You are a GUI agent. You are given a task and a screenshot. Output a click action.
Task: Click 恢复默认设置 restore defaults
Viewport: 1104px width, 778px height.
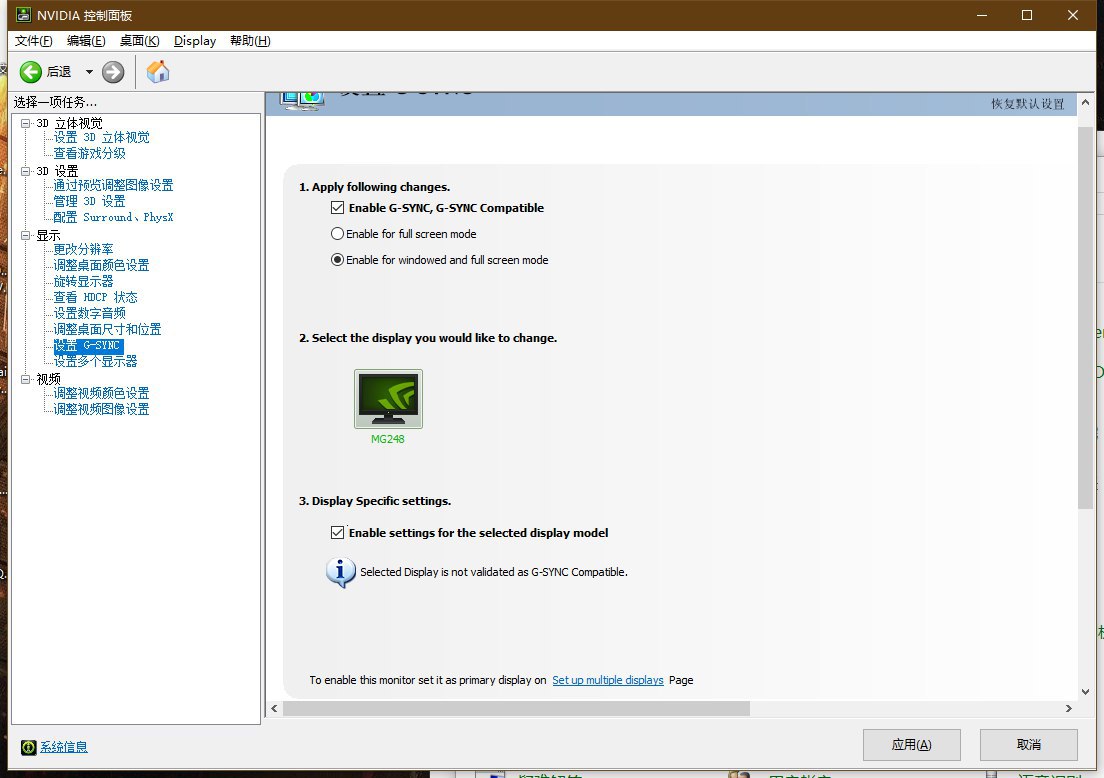tap(1027, 104)
